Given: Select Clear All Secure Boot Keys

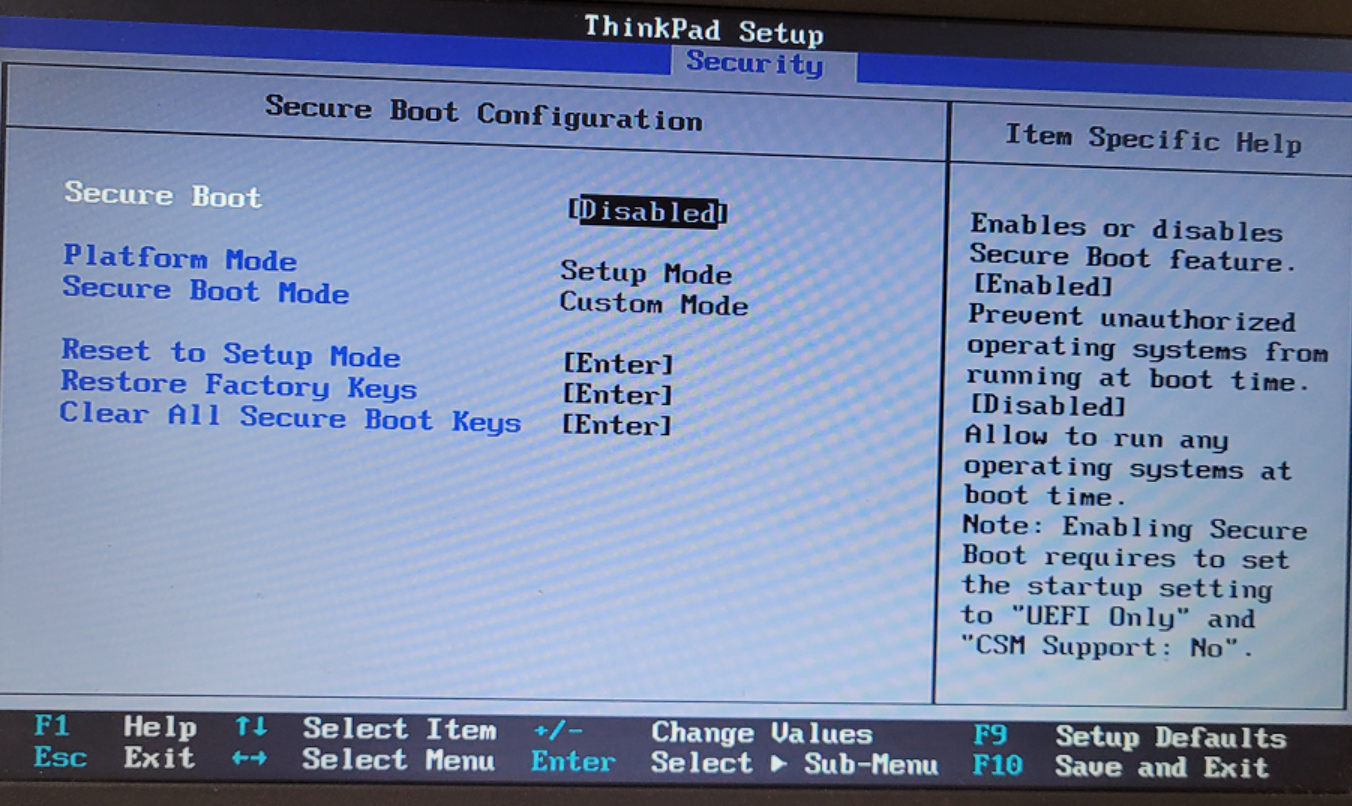Looking at the screenshot, I should pos(290,417).
